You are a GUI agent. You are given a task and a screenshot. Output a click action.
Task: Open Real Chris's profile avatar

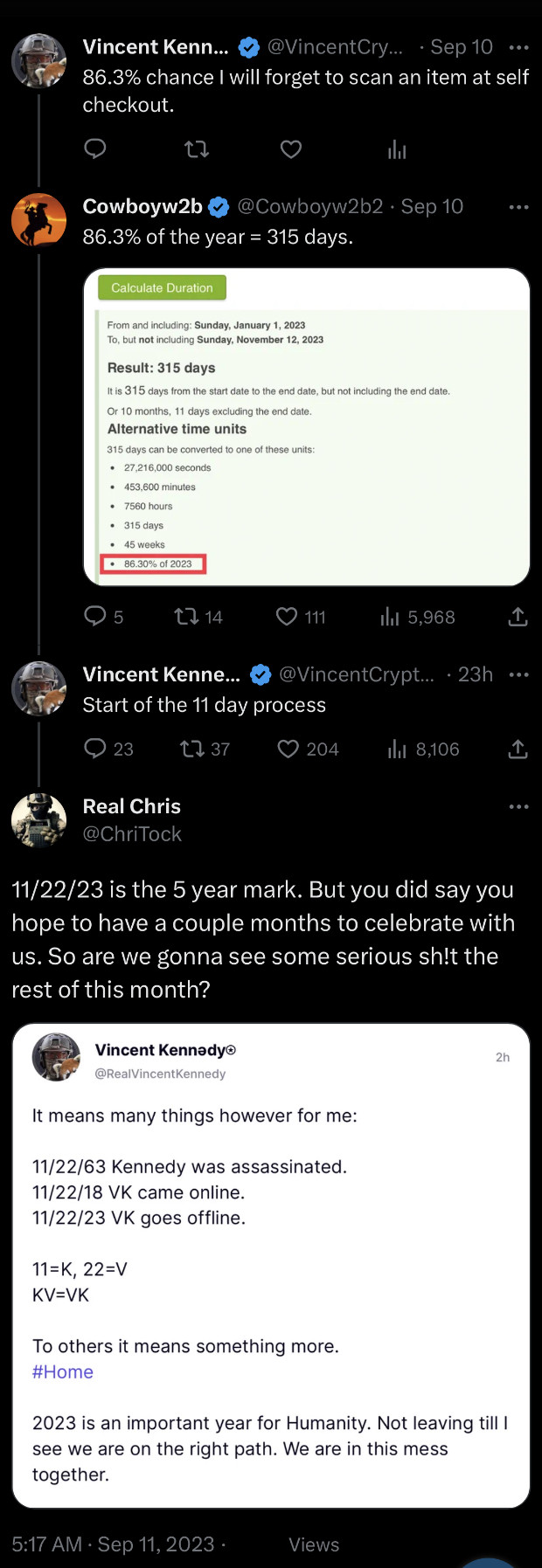[39, 819]
